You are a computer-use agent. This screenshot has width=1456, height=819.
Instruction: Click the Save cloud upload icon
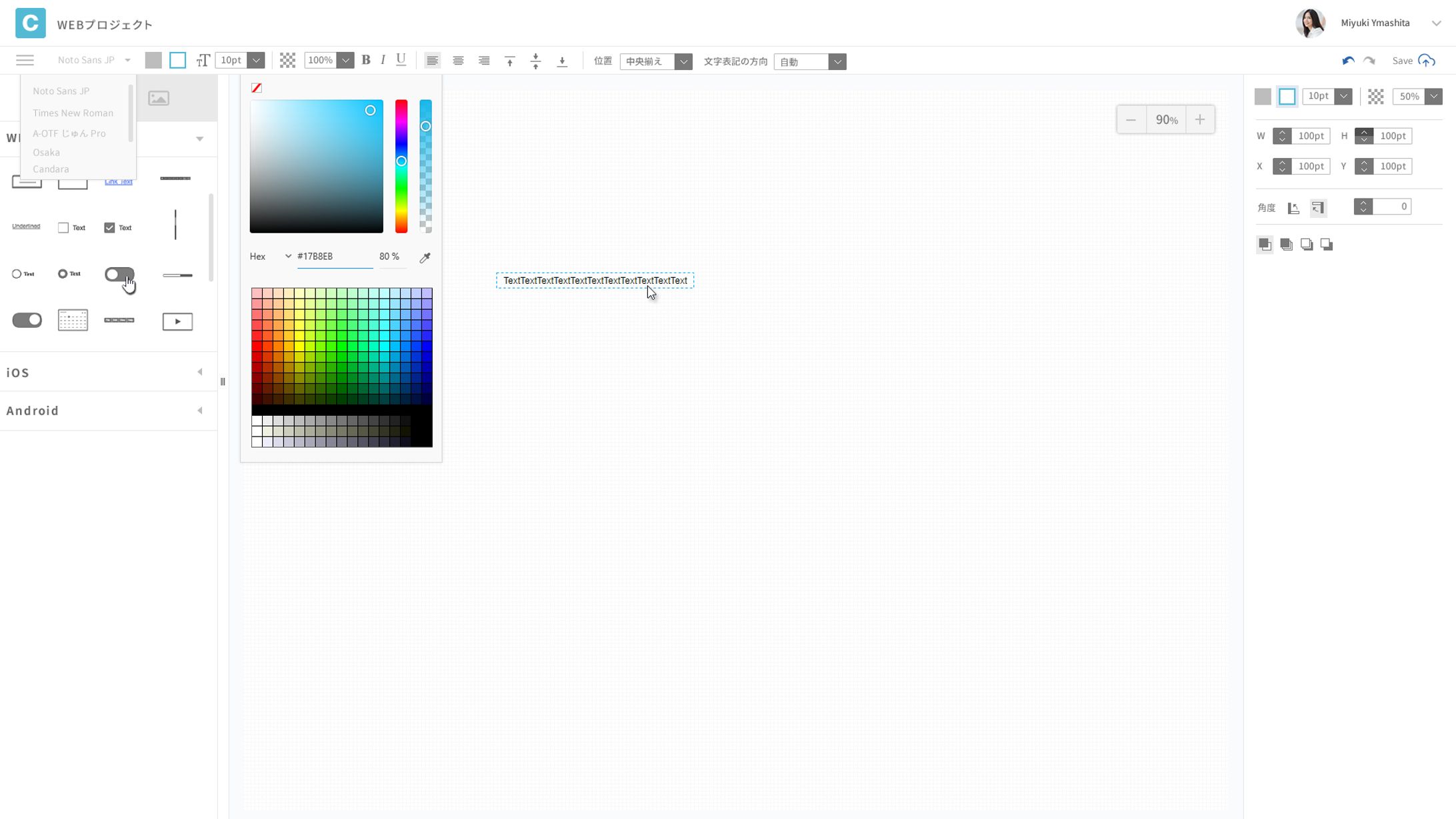tap(1427, 61)
